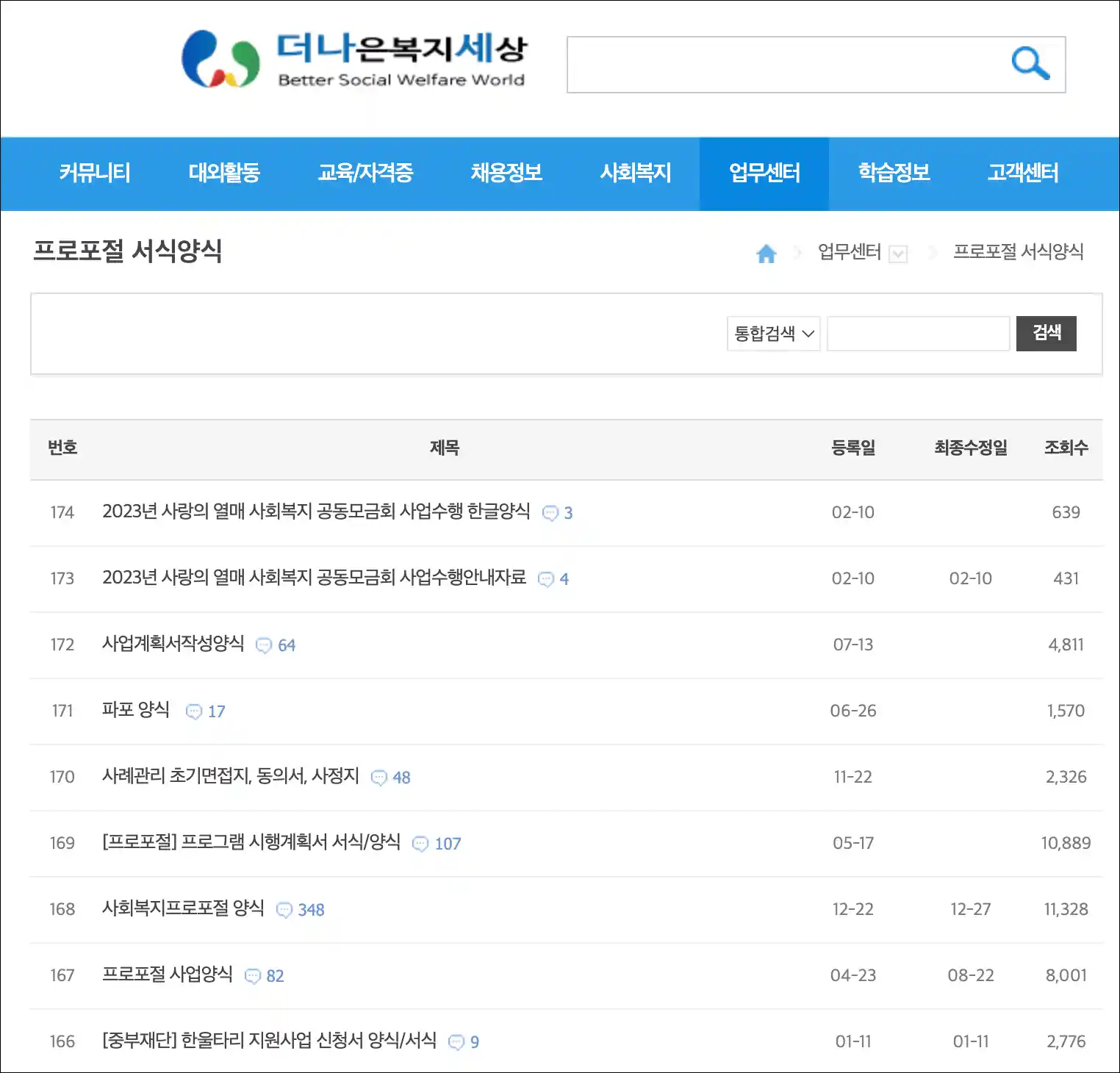
Task: Click view count 10,889
Action: click(1066, 843)
